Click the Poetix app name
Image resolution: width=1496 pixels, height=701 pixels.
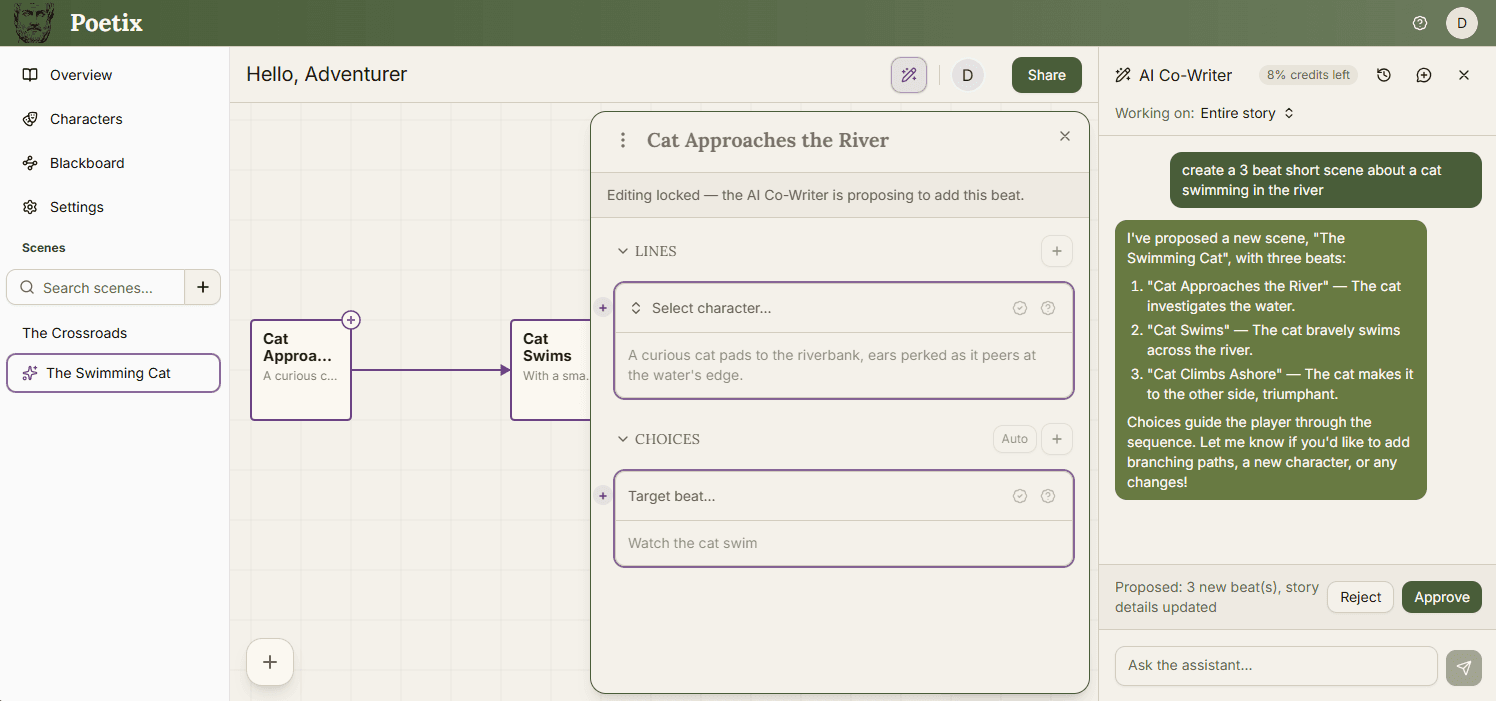(106, 23)
